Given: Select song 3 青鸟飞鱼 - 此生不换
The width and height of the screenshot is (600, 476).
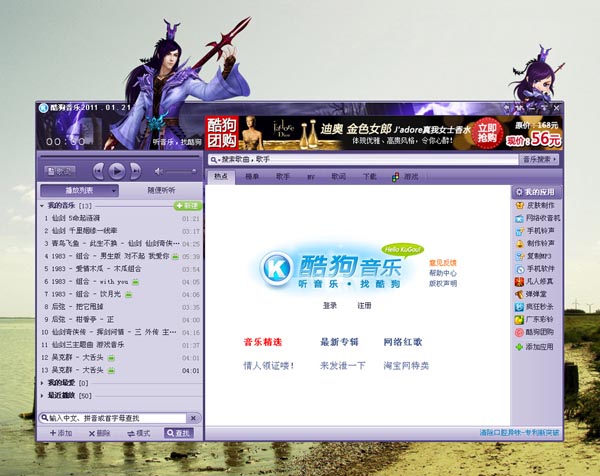Looking at the screenshot, I should [121, 243].
